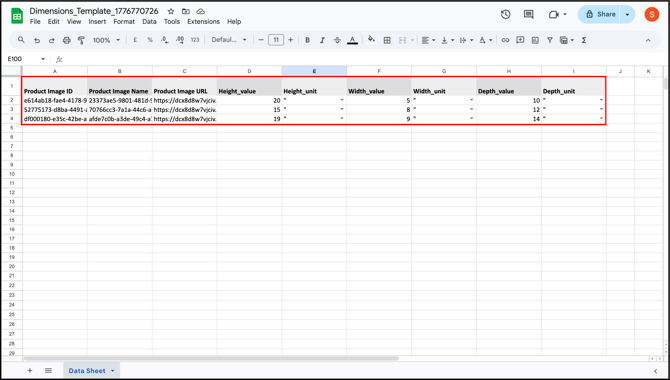This screenshot has width=670, height=380.
Task: Open filter views dropdown
Action: 567,40
